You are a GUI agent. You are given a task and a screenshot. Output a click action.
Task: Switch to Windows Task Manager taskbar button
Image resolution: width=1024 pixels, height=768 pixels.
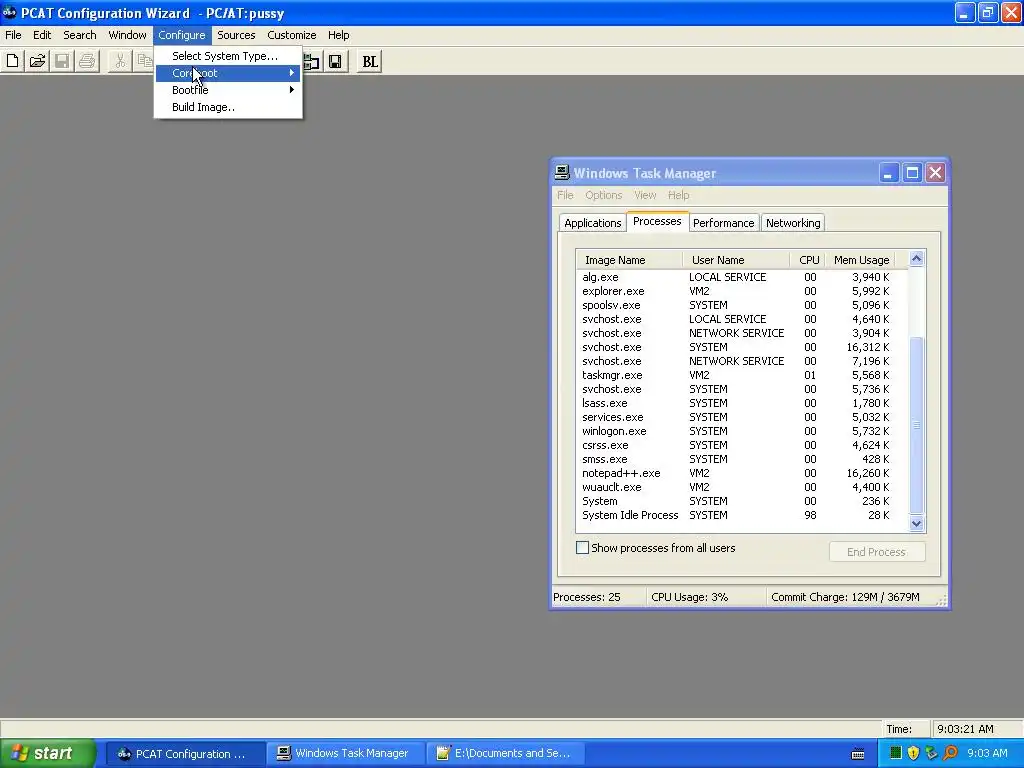pyautogui.click(x=345, y=754)
